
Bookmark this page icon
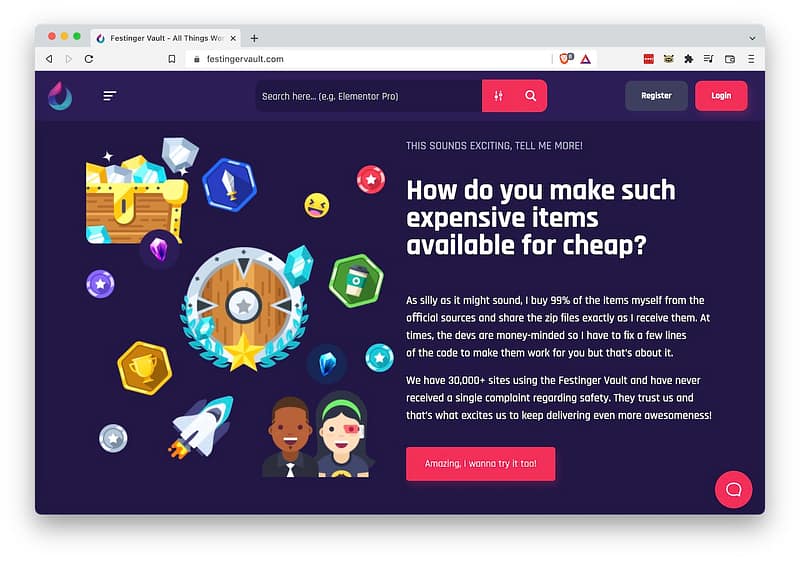172,59
